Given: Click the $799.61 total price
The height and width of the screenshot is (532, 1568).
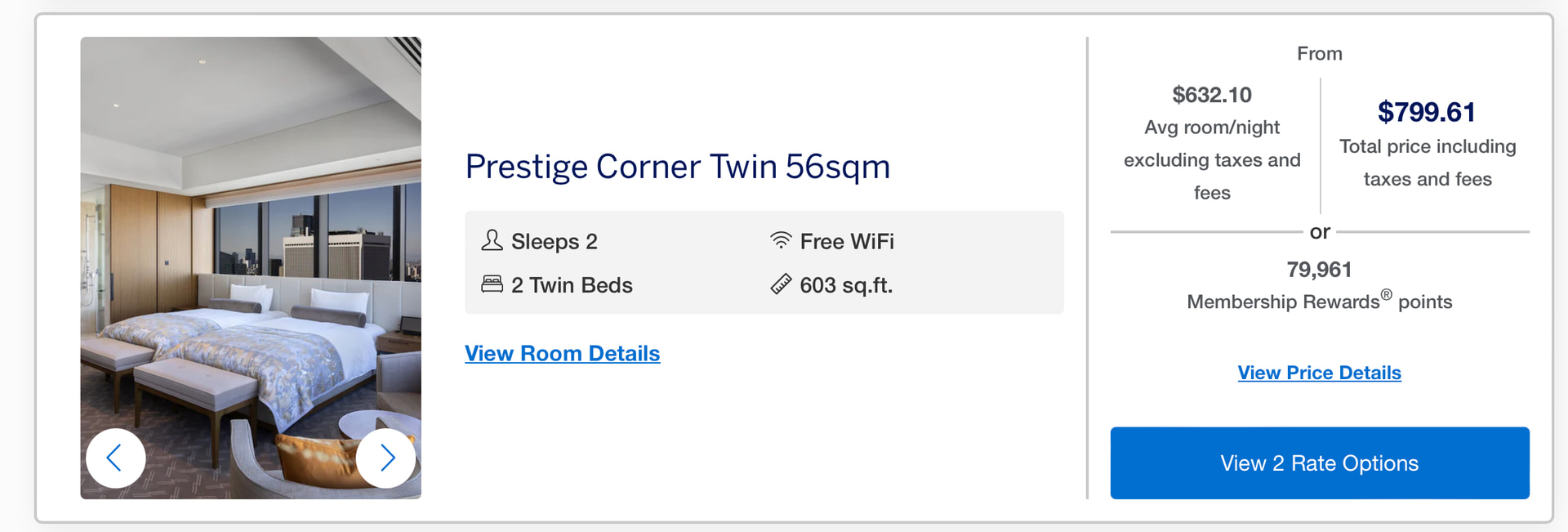Looking at the screenshot, I should click(1427, 112).
